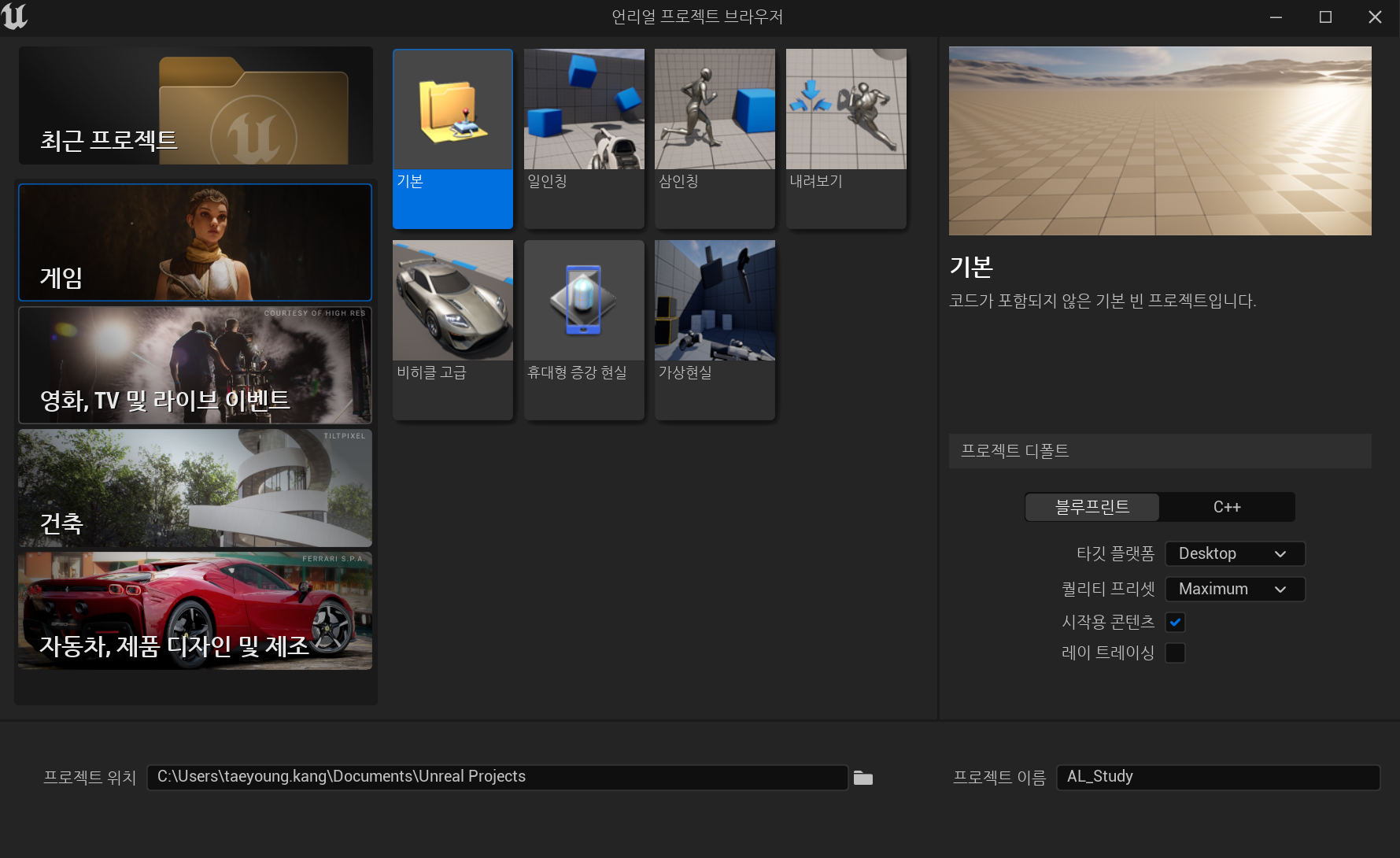Viewport: 1400px width, 858px height.
Task: Pick the 내려보기 top-down template
Action: (846, 139)
